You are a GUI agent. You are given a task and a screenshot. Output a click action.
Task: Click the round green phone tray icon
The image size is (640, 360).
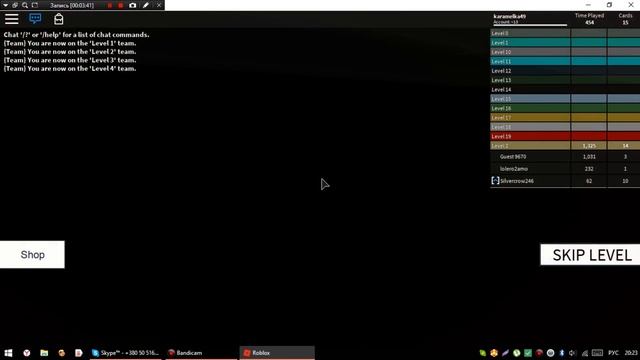(517, 353)
